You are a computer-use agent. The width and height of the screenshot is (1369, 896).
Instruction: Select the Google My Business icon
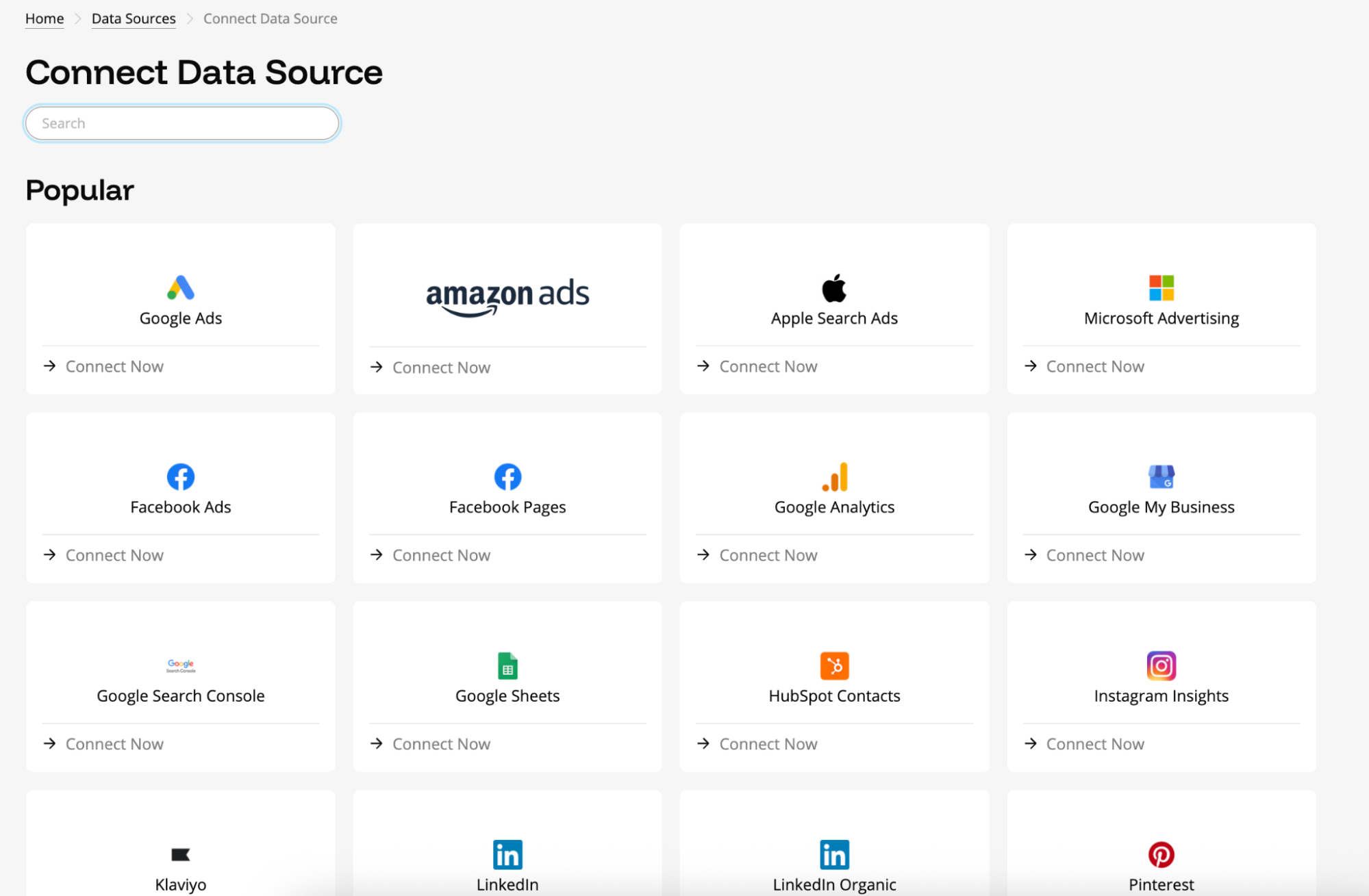pyautogui.click(x=1160, y=476)
